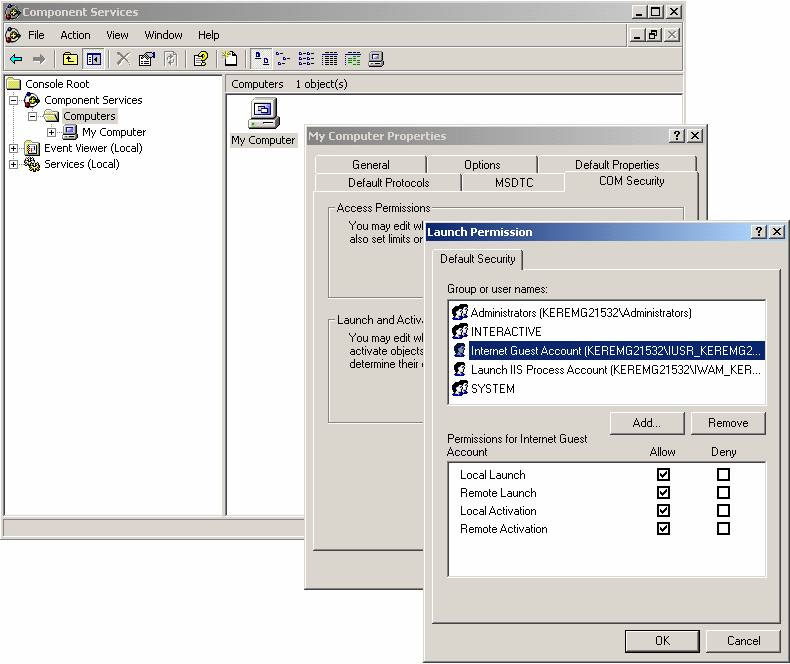Screen dimensions: 790x664
Task: Click Cancel in Launch Permission dialog
Action: pos(743,641)
